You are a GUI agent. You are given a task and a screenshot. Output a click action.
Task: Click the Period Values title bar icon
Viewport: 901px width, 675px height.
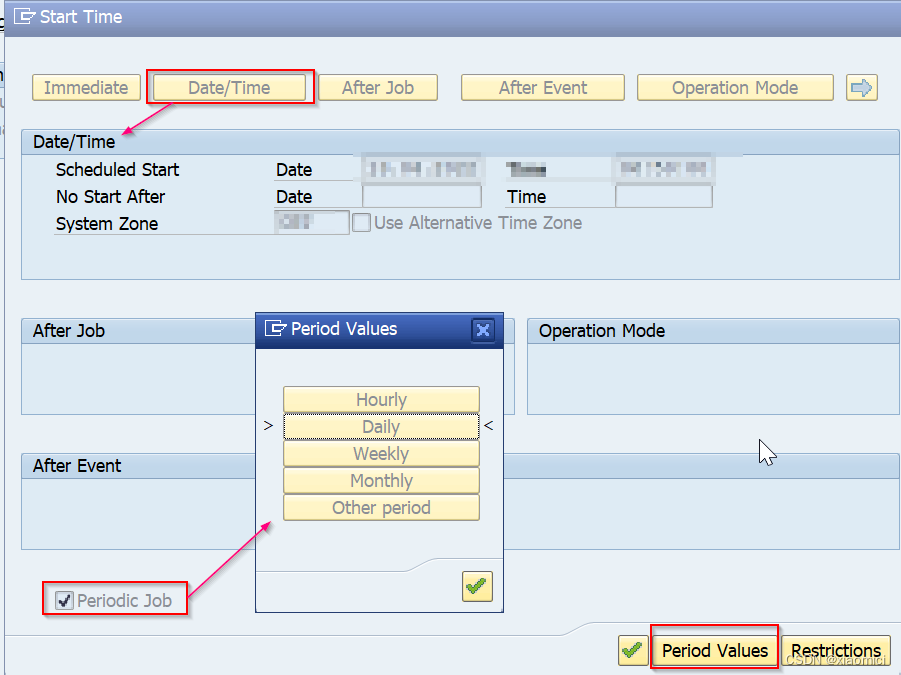[x=275, y=329]
